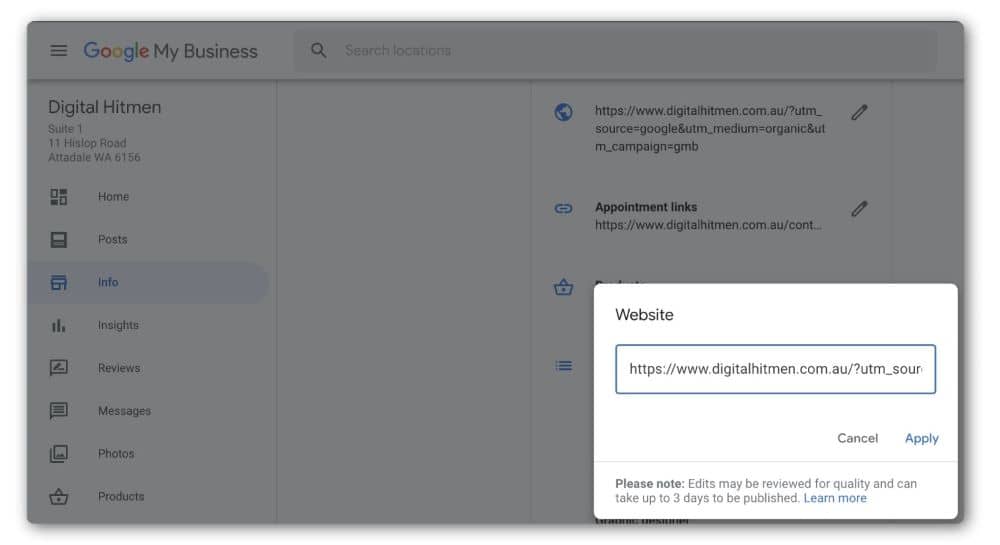Click the Appointment links heading
1000x545 pixels.
[x=646, y=207]
